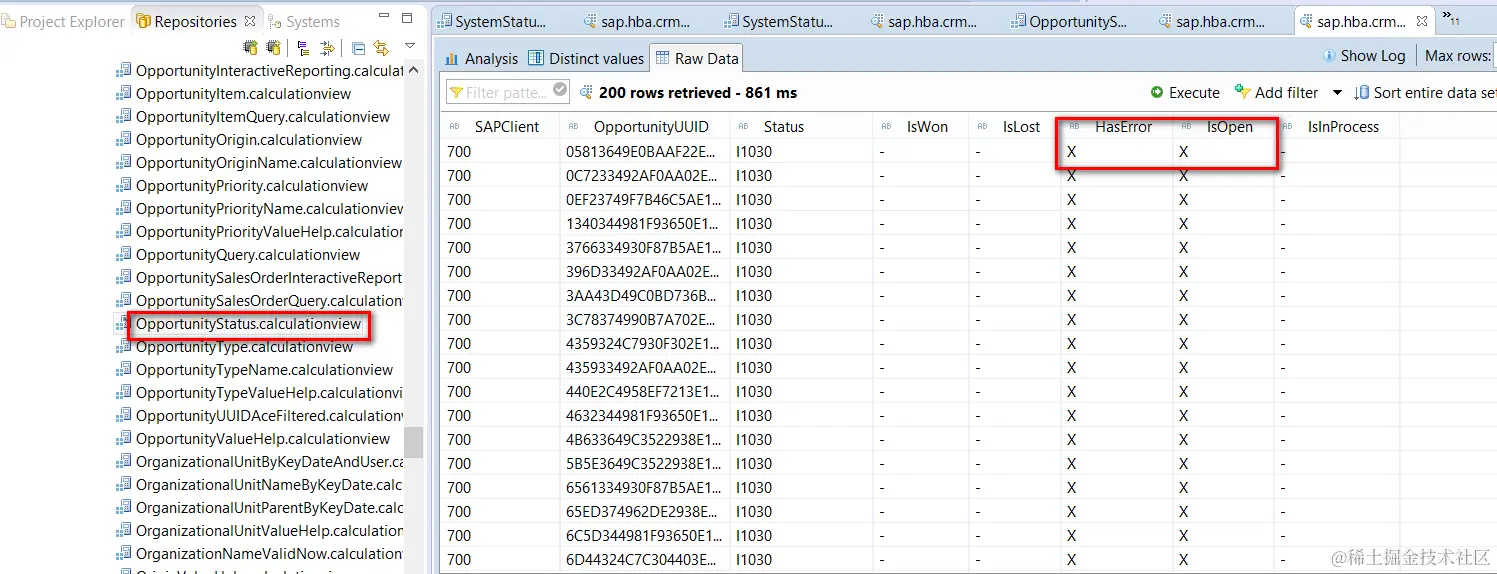The height and width of the screenshot is (574, 1497).
Task: Select OpportunityStatus.calculationview in the tree
Action: pyautogui.click(x=248, y=324)
